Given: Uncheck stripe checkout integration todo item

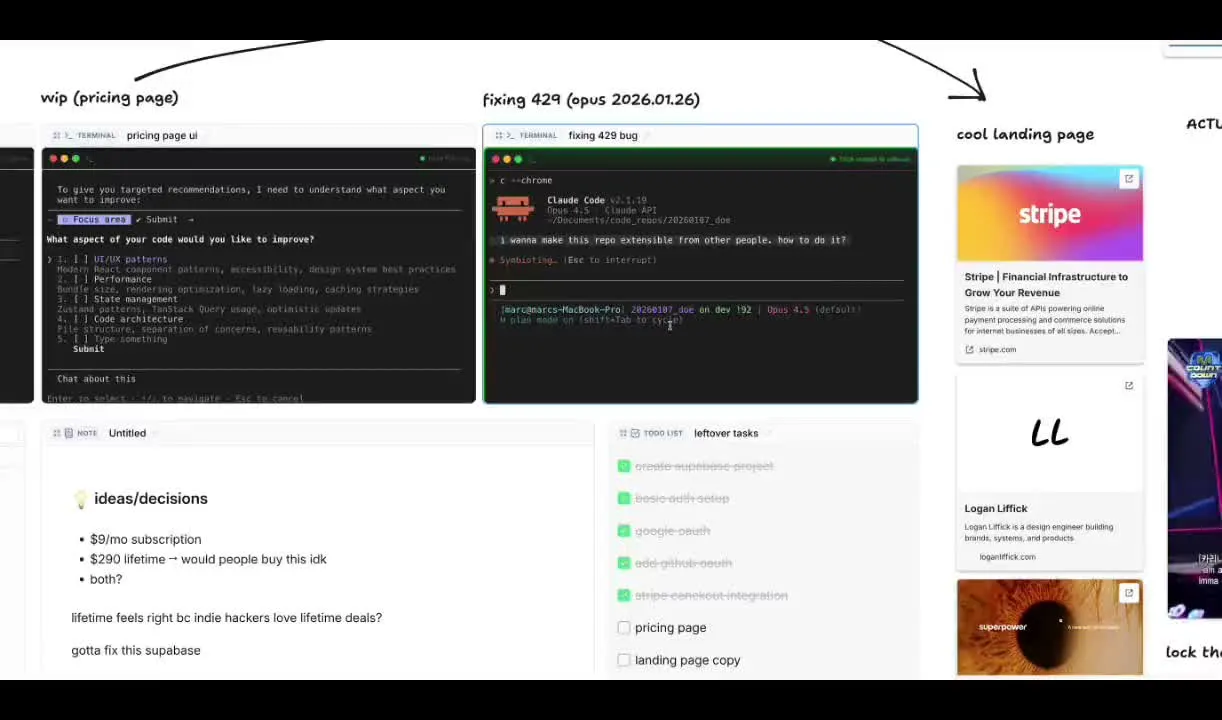Looking at the screenshot, I should pyautogui.click(x=624, y=596).
